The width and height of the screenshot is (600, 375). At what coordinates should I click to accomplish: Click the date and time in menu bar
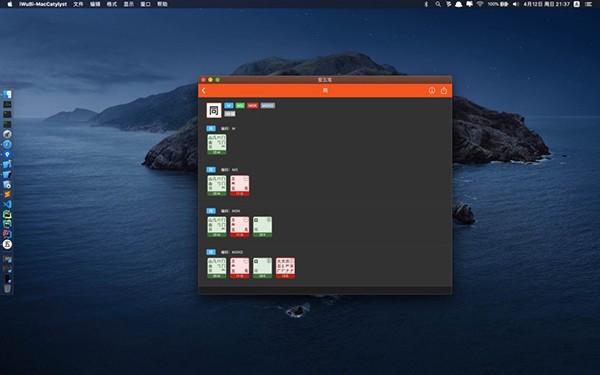pos(546,4)
